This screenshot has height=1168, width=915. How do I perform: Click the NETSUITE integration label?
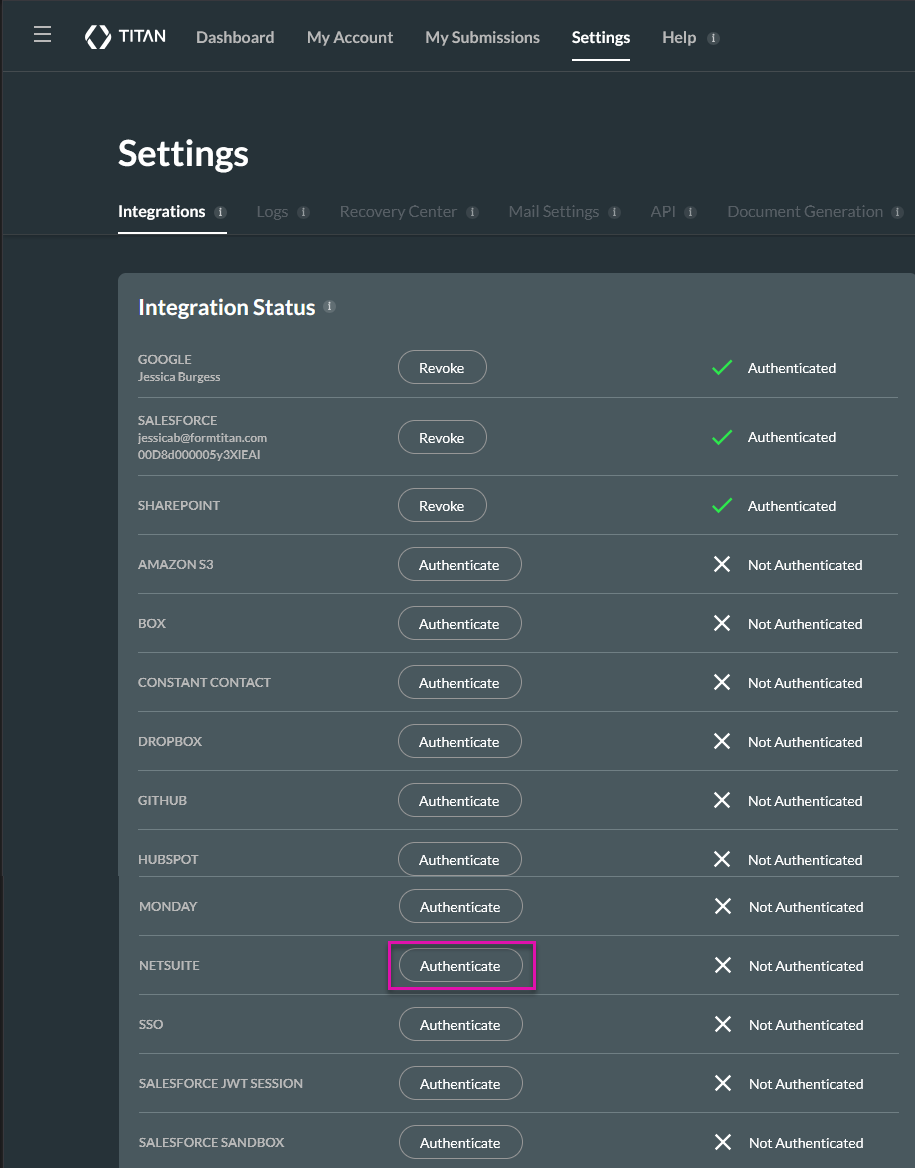169,965
